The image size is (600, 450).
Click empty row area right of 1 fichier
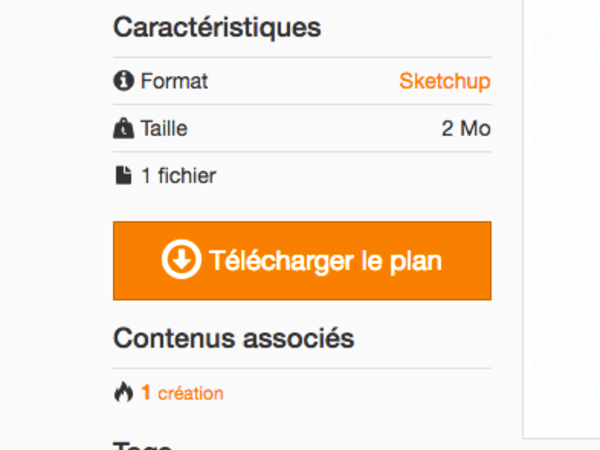350,176
